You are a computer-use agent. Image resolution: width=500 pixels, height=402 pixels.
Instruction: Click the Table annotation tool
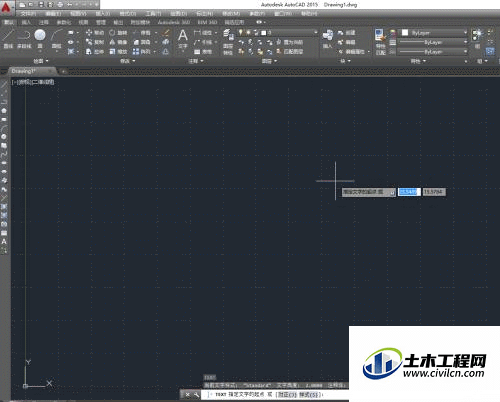click(x=203, y=52)
